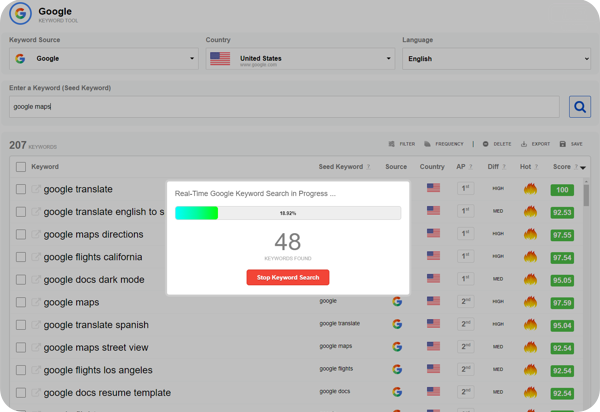Open external link icon for google translate
600x412 pixels.
tap(36, 189)
